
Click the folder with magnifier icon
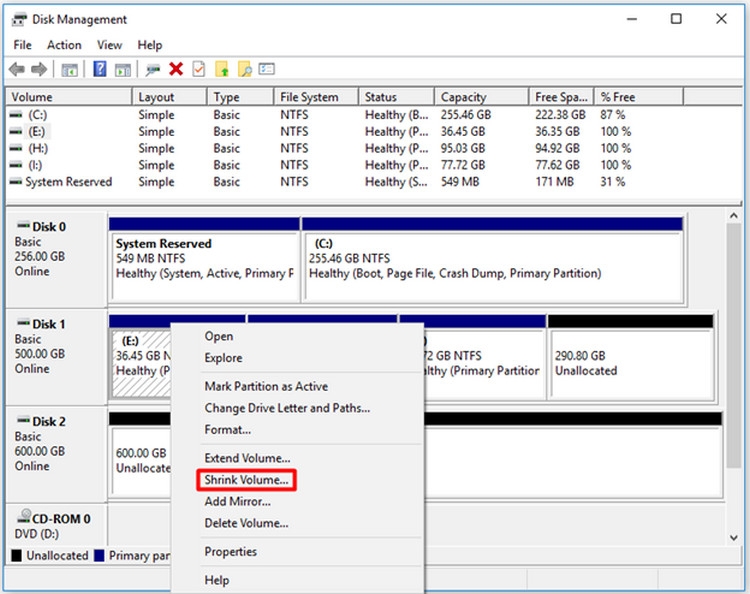(244, 69)
